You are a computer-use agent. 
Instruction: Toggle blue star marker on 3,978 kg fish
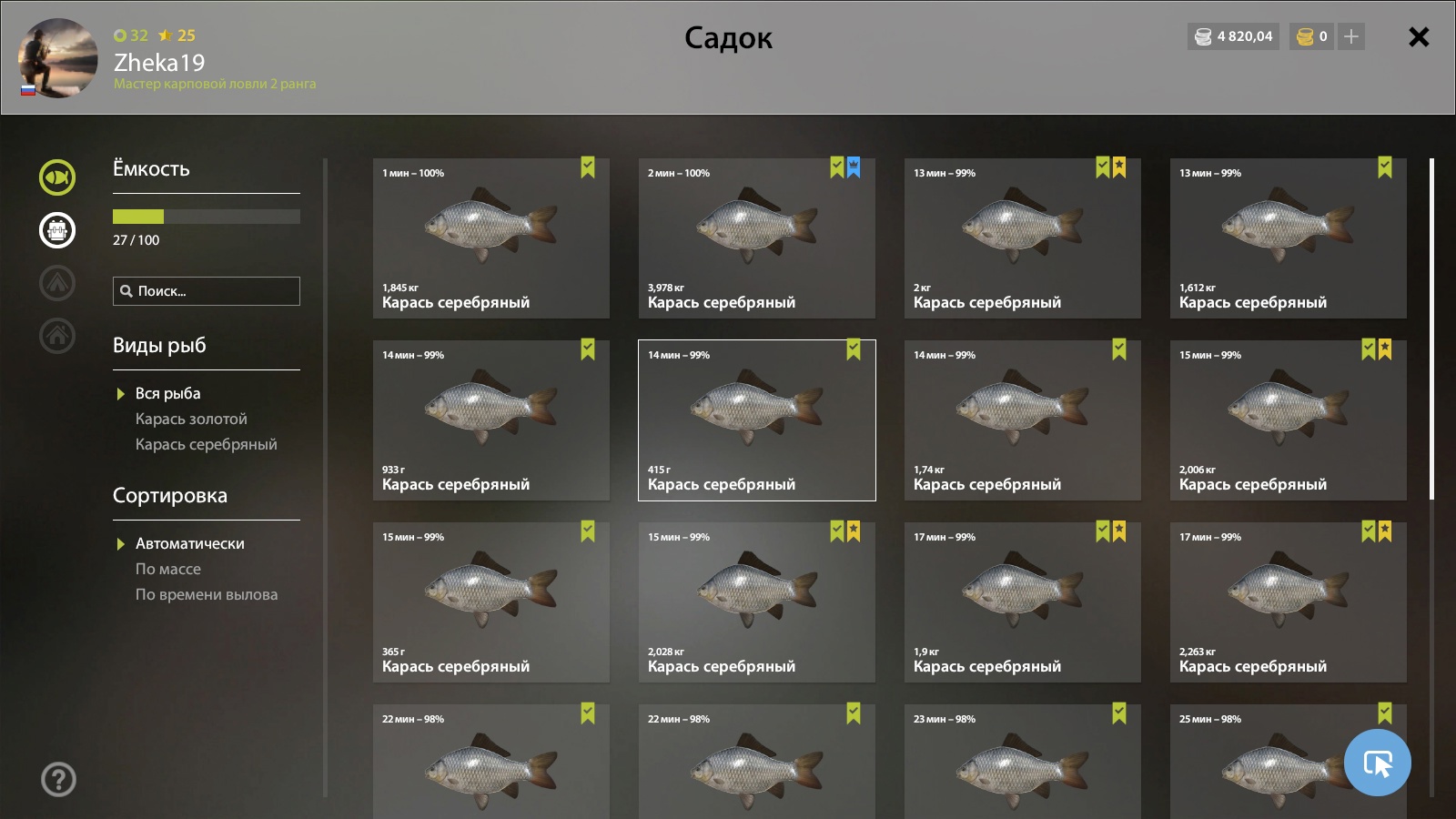click(854, 167)
